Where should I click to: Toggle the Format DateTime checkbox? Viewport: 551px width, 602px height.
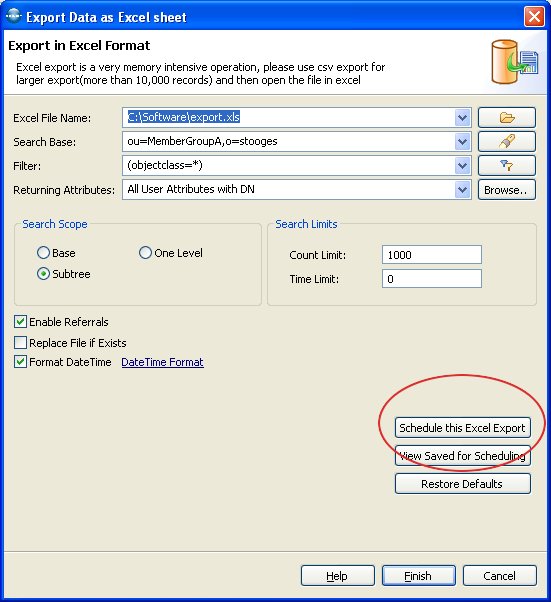tap(20, 362)
